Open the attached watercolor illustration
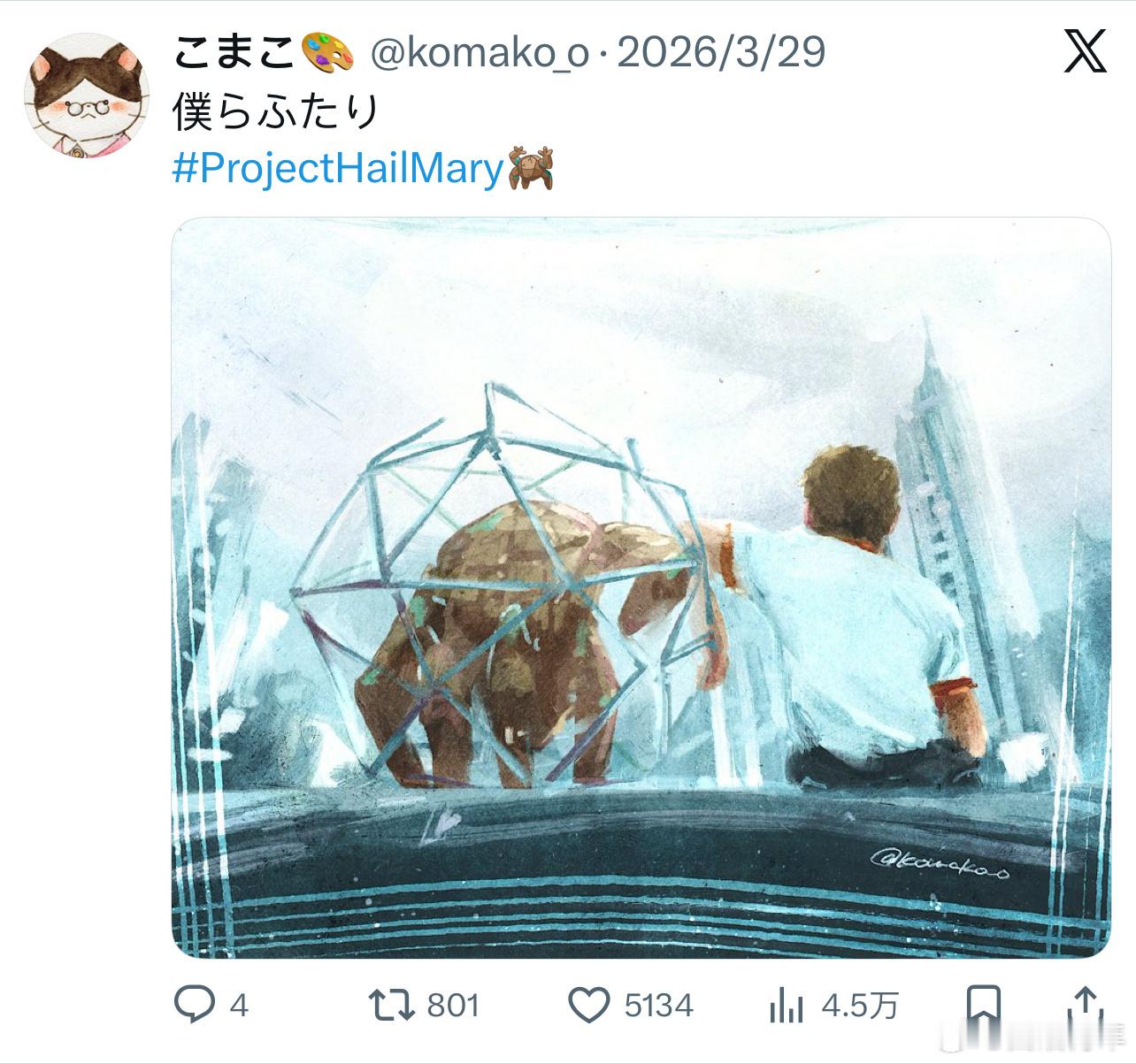This screenshot has width=1136, height=1064. click(641, 587)
